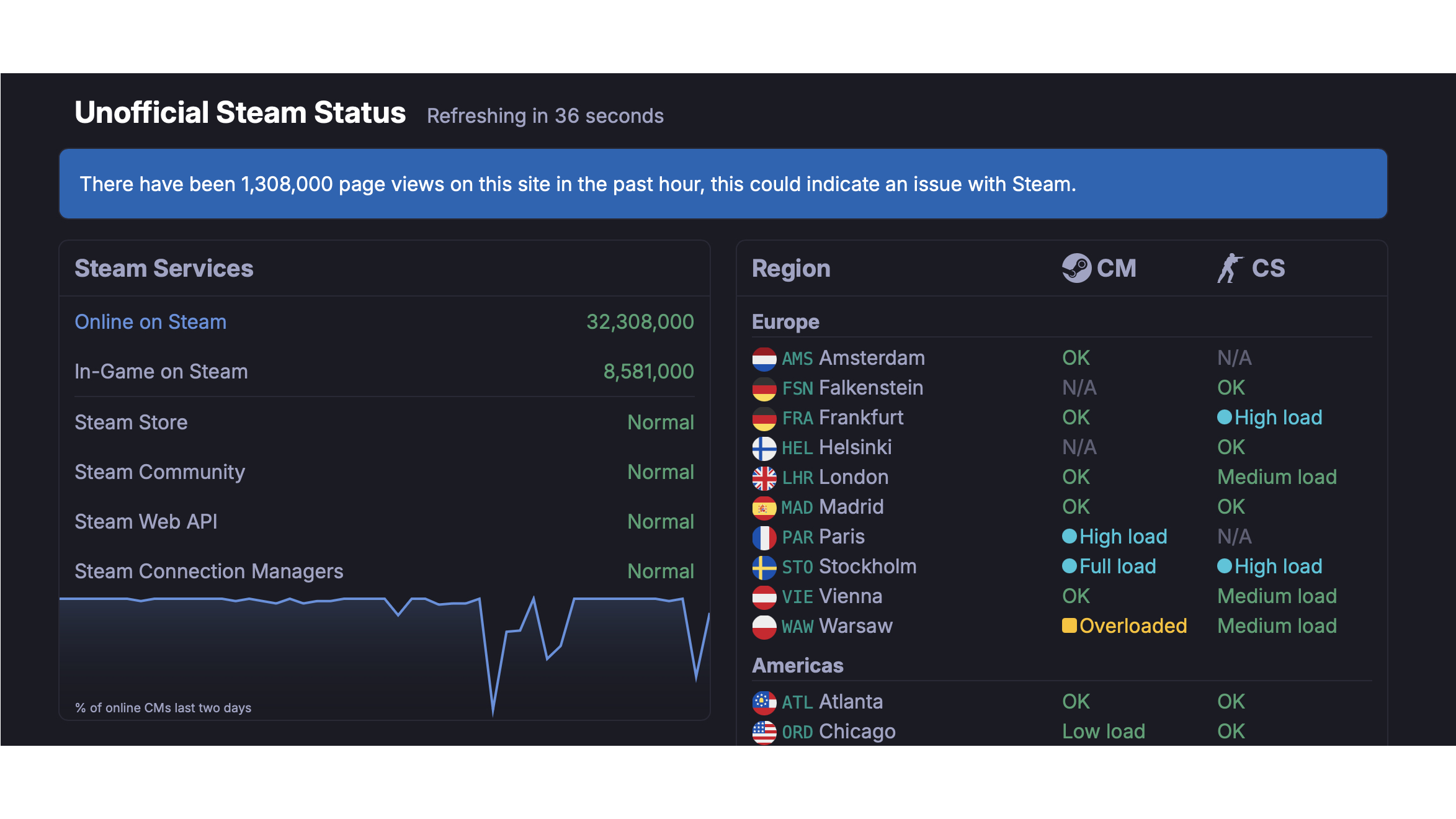Click the Europe region heading
Viewport: 1456px width, 819px height.
tap(785, 322)
